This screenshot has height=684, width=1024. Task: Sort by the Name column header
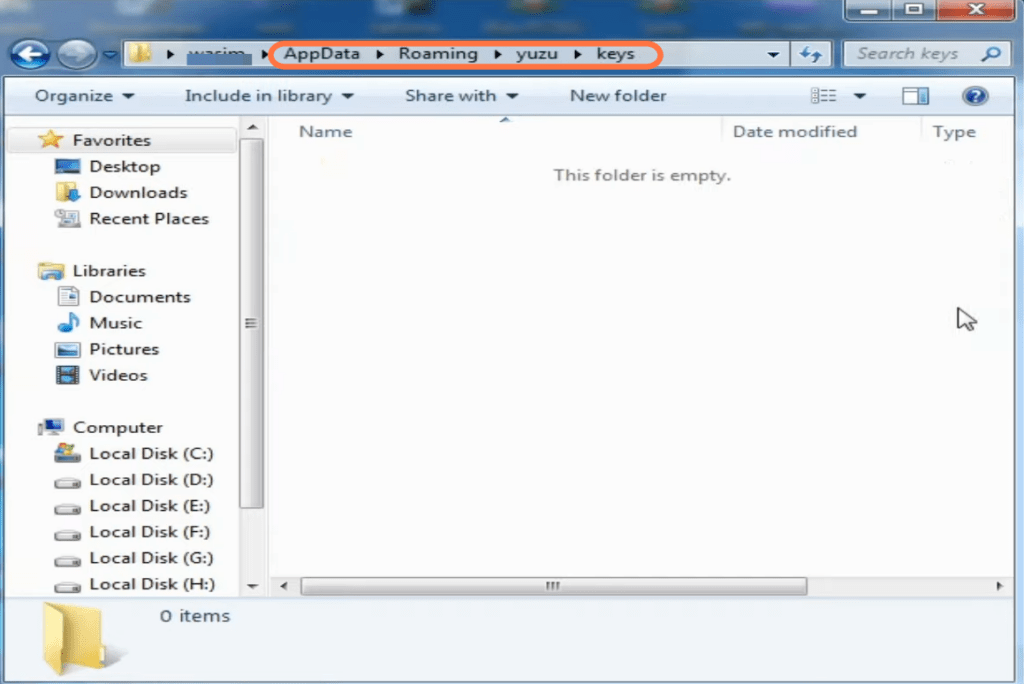325,131
